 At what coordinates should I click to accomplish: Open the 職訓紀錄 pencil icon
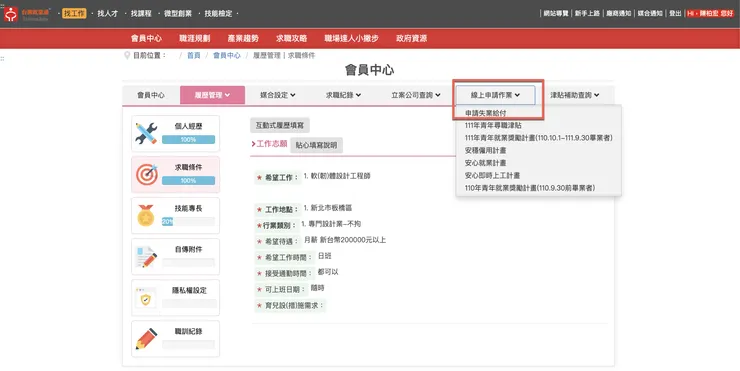click(x=146, y=339)
